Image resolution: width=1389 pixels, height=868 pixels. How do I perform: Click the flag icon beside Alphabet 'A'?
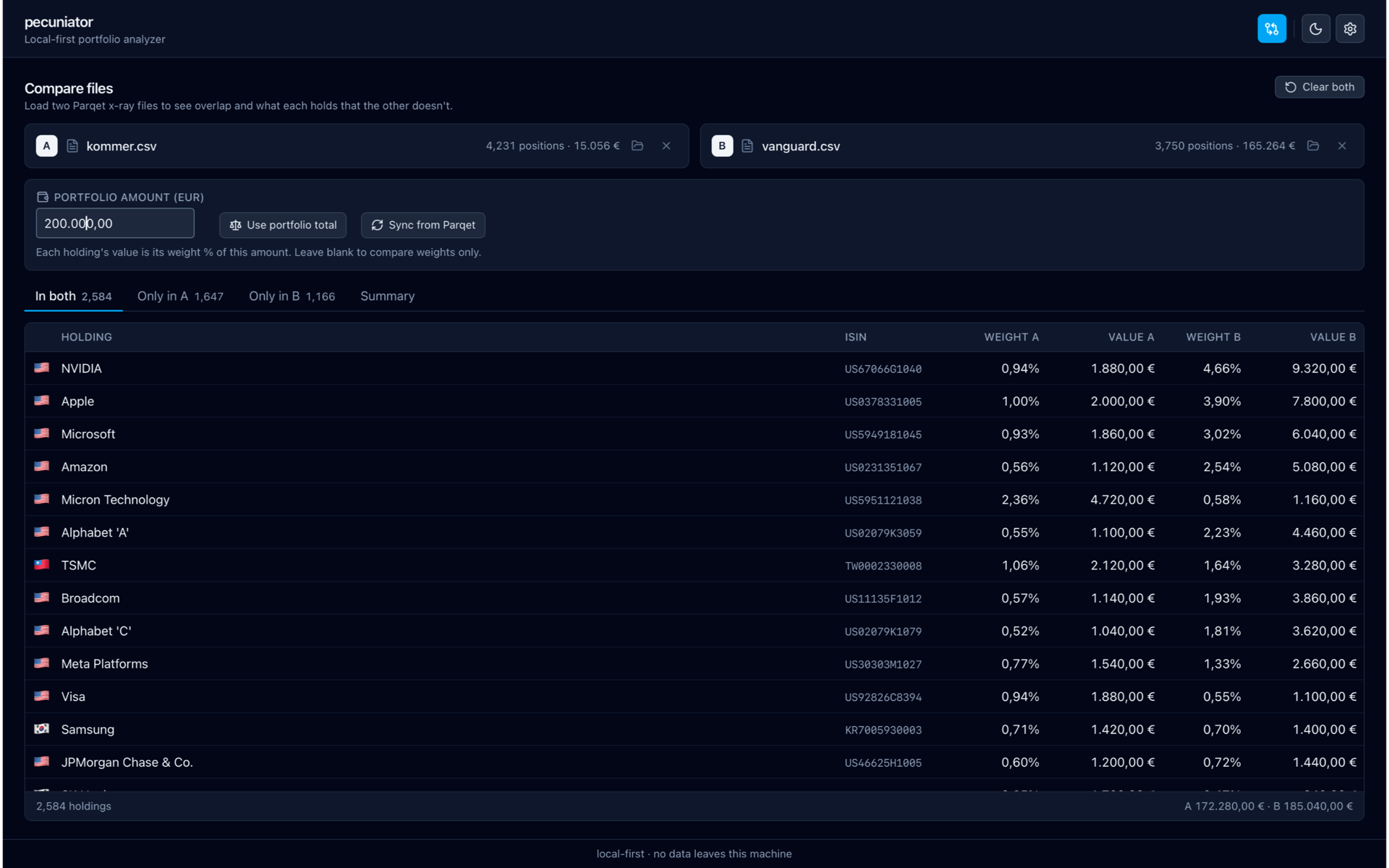[42, 532]
